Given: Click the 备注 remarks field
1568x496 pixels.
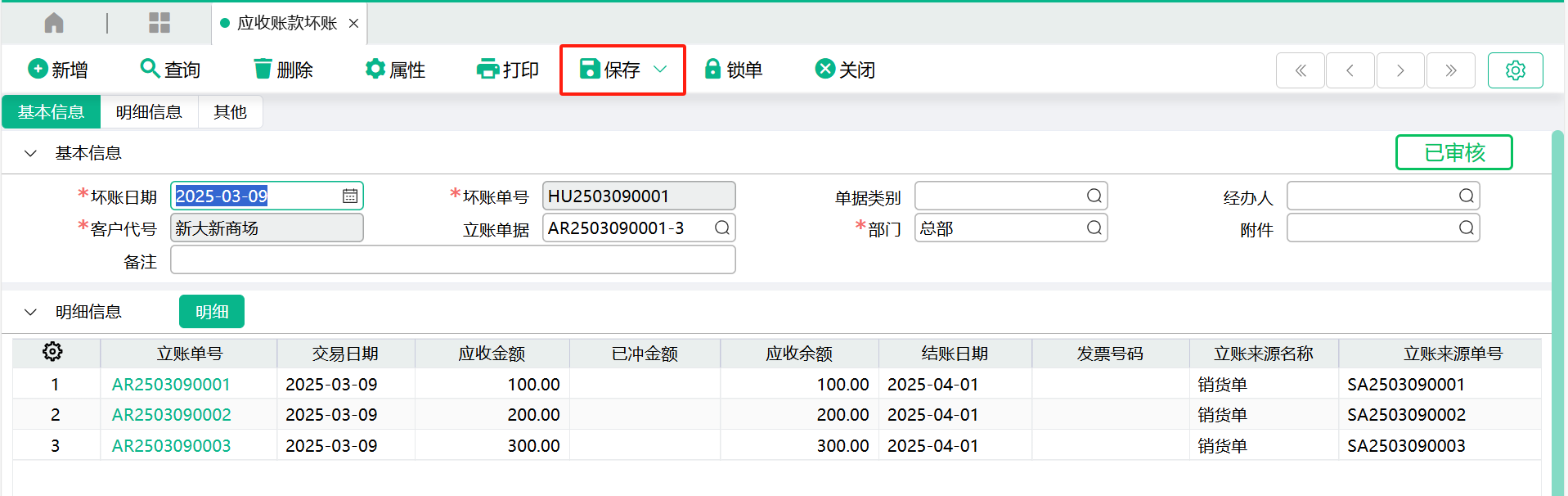Looking at the screenshot, I should coord(453,260).
